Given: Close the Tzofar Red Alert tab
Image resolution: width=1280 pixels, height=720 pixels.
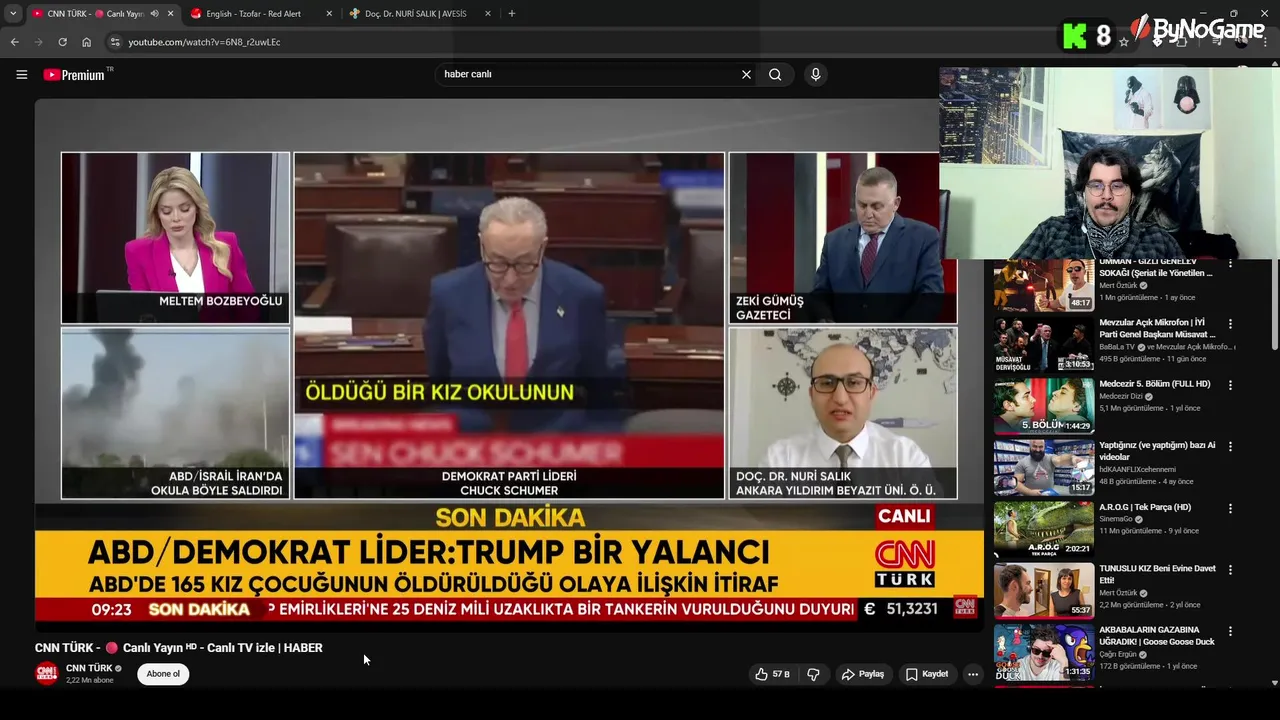Looking at the screenshot, I should click(329, 14).
